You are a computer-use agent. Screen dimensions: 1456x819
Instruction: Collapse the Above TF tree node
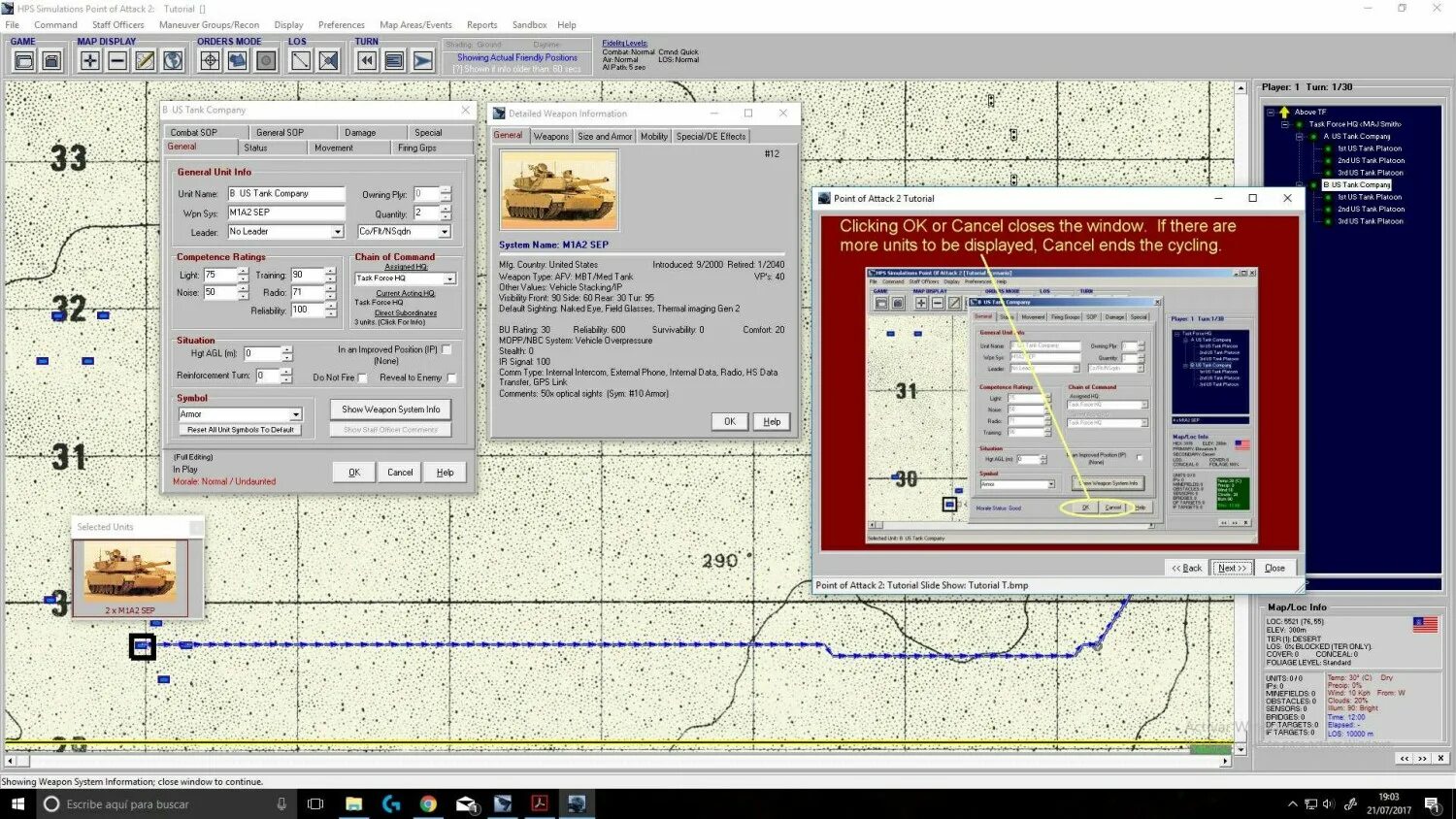pyautogui.click(x=1270, y=113)
